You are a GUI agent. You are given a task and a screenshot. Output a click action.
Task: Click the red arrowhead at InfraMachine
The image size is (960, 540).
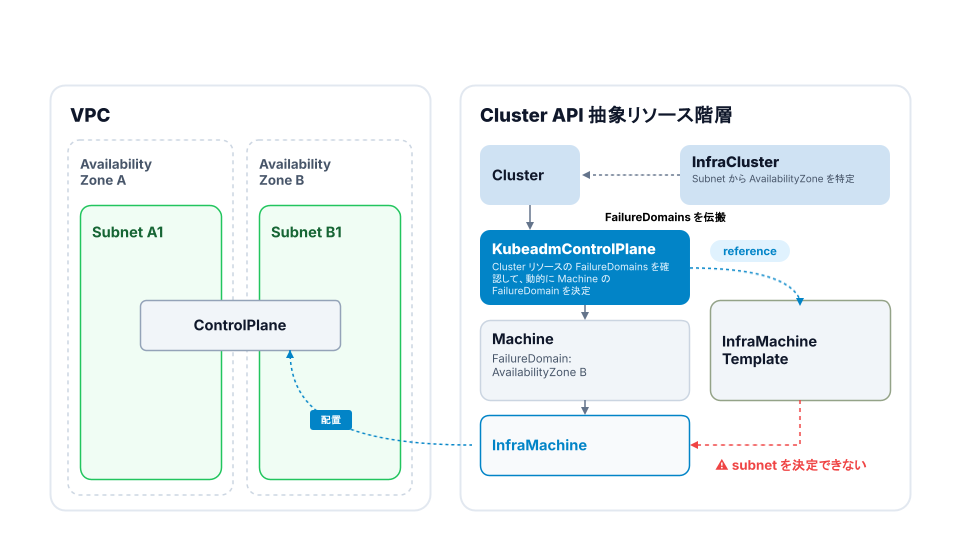(x=695, y=445)
